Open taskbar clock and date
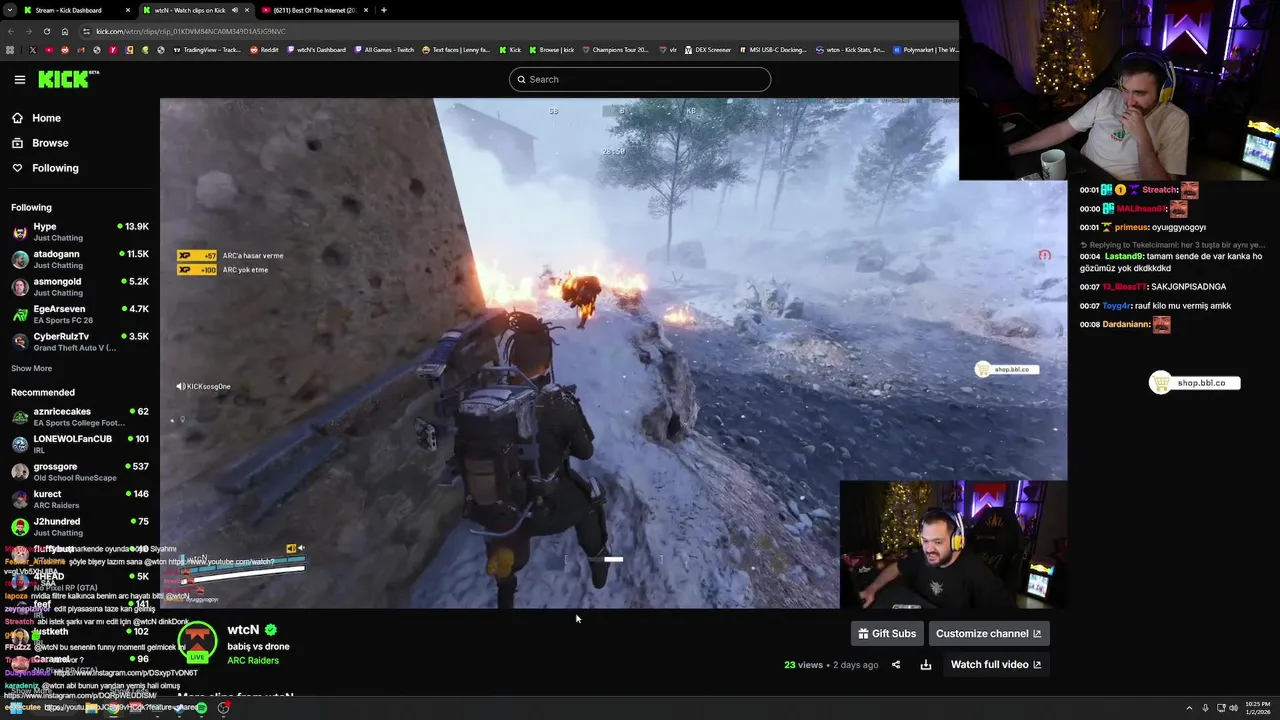This screenshot has height=720, width=1280. coord(1258,707)
